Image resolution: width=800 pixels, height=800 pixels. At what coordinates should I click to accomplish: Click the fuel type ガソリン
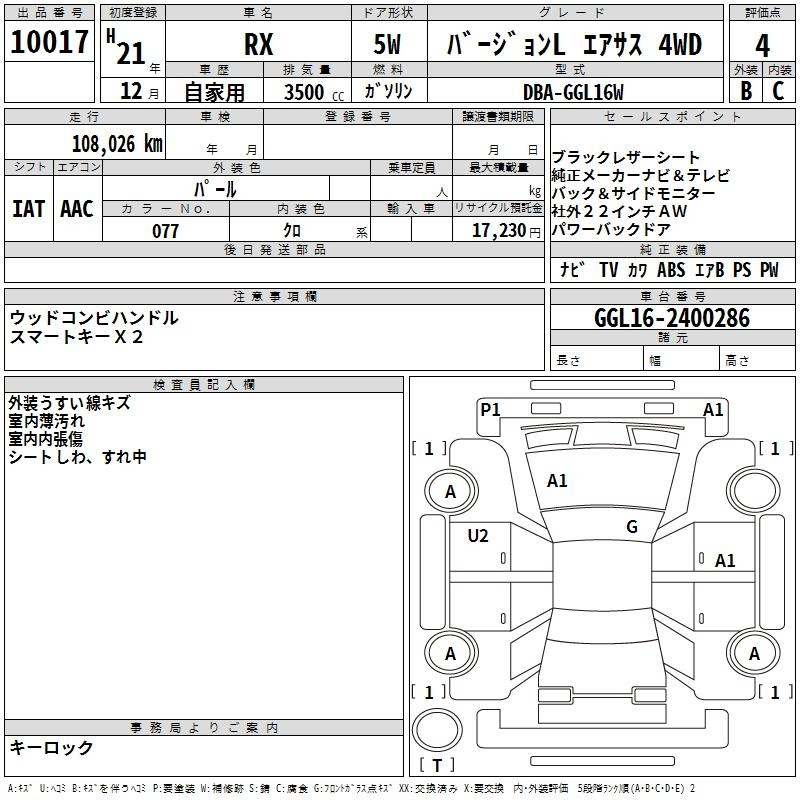tap(388, 91)
